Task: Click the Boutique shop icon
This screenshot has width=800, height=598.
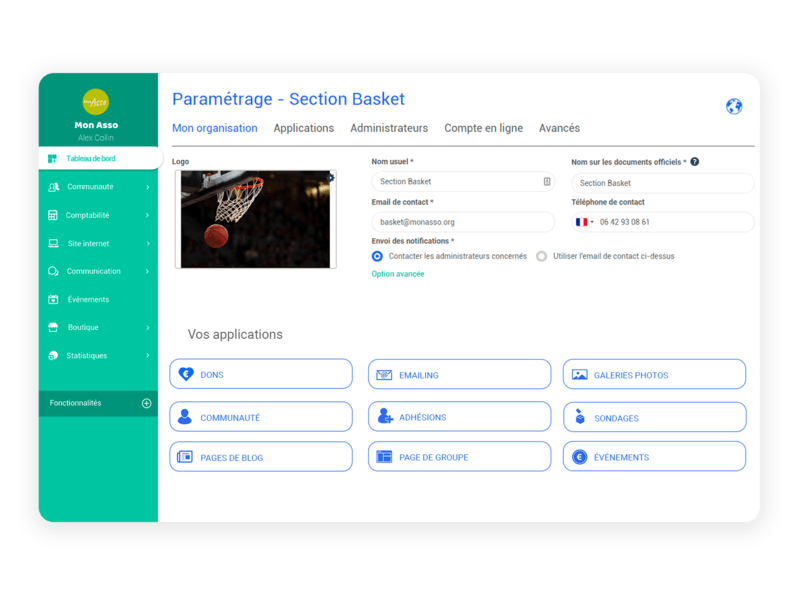Action: pos(53,328)
